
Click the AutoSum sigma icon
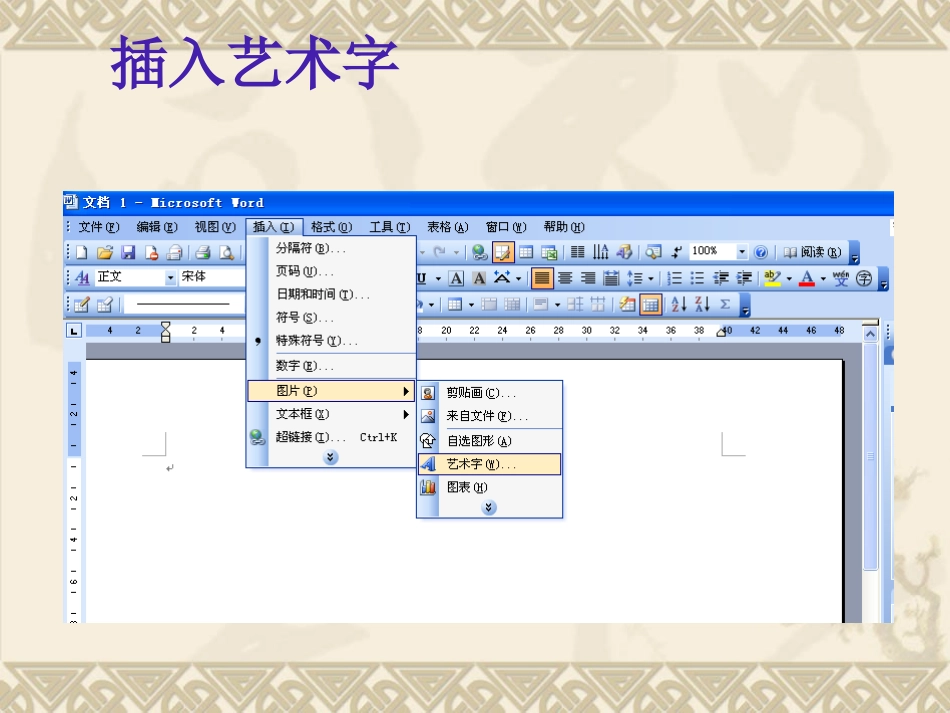tap(725, 304)
